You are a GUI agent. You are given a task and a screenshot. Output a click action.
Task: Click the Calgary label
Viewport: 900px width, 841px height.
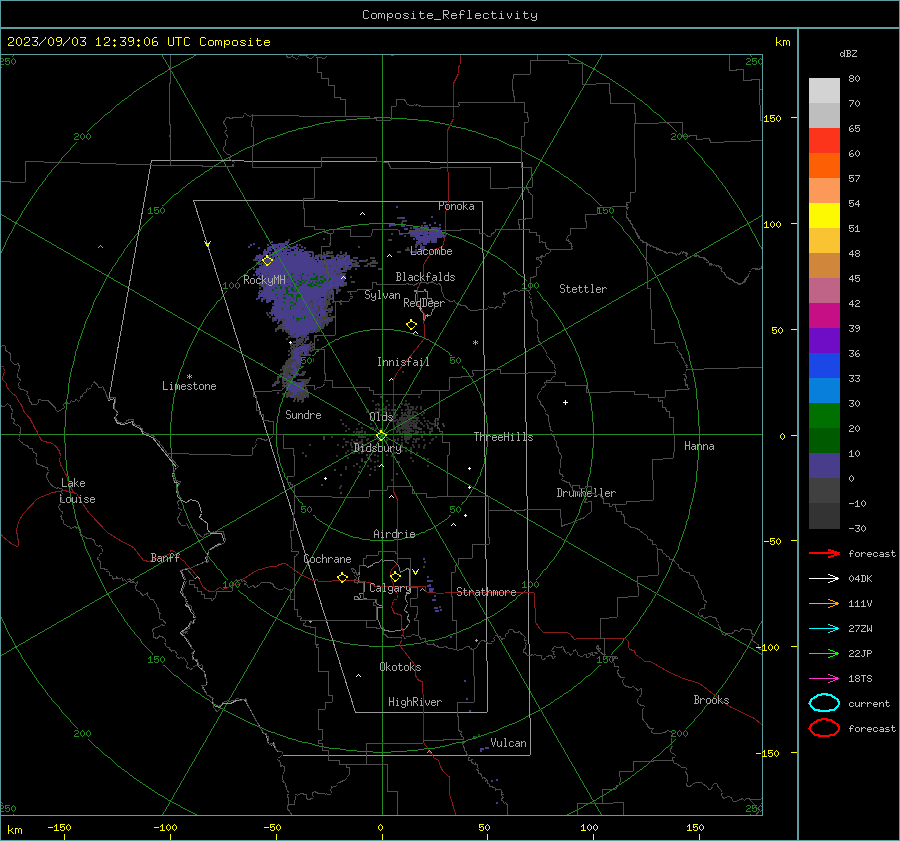click(x=390, y=588)
